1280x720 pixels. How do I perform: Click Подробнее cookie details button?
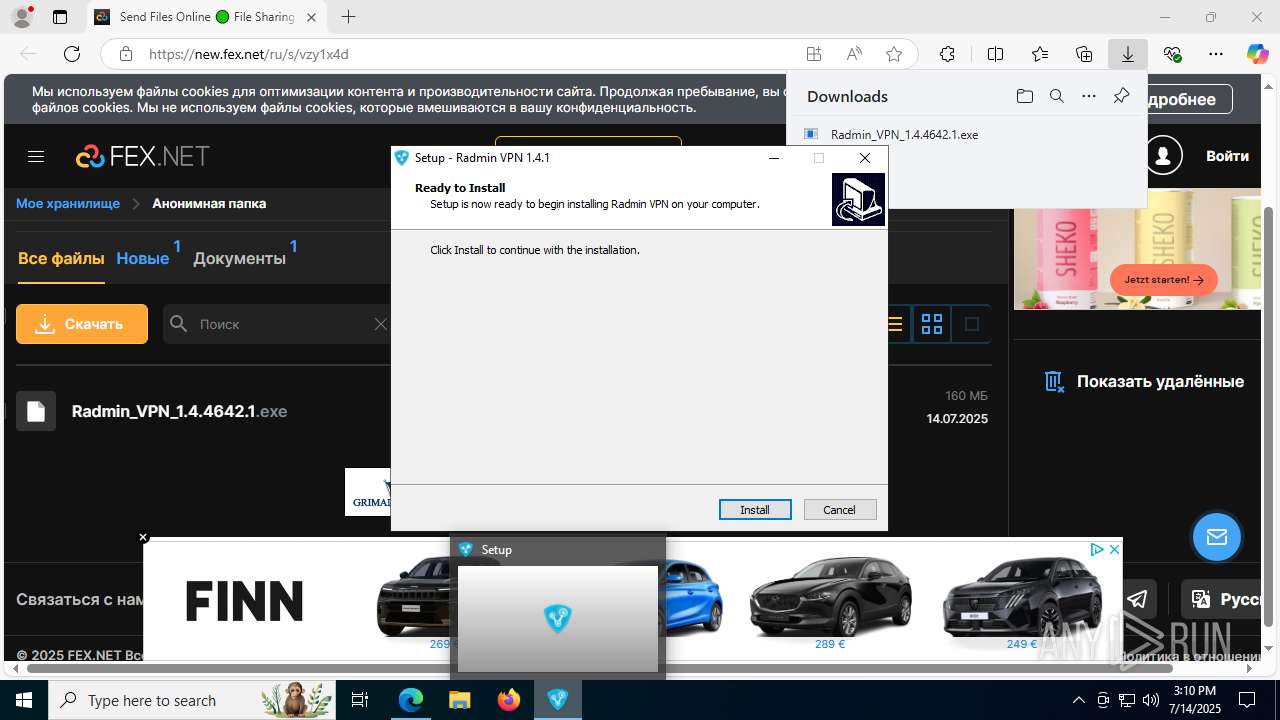click(1188, 99)
